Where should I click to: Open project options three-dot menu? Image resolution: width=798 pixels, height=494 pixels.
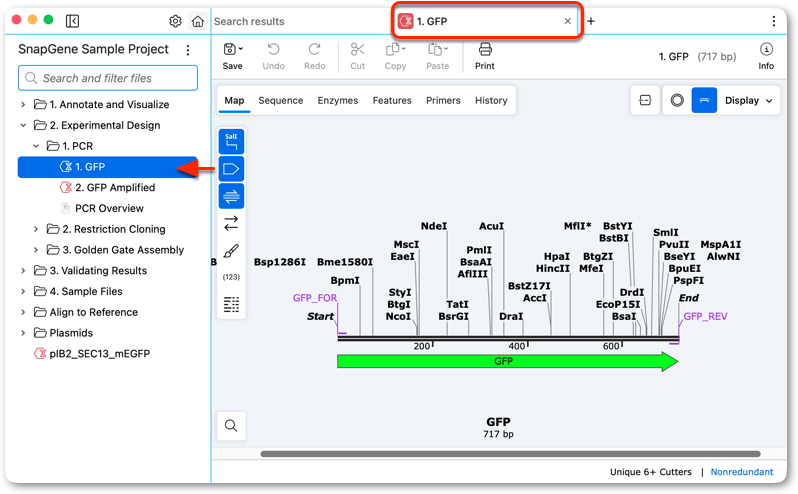pos(188,50)
